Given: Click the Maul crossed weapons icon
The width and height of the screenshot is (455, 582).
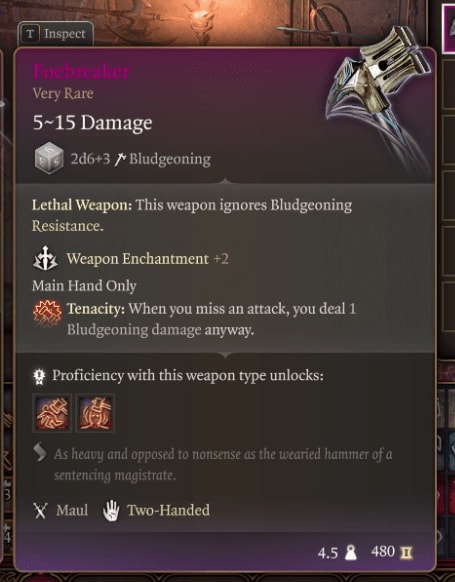Looking at the screenshot, I should (x=40, y=510).
